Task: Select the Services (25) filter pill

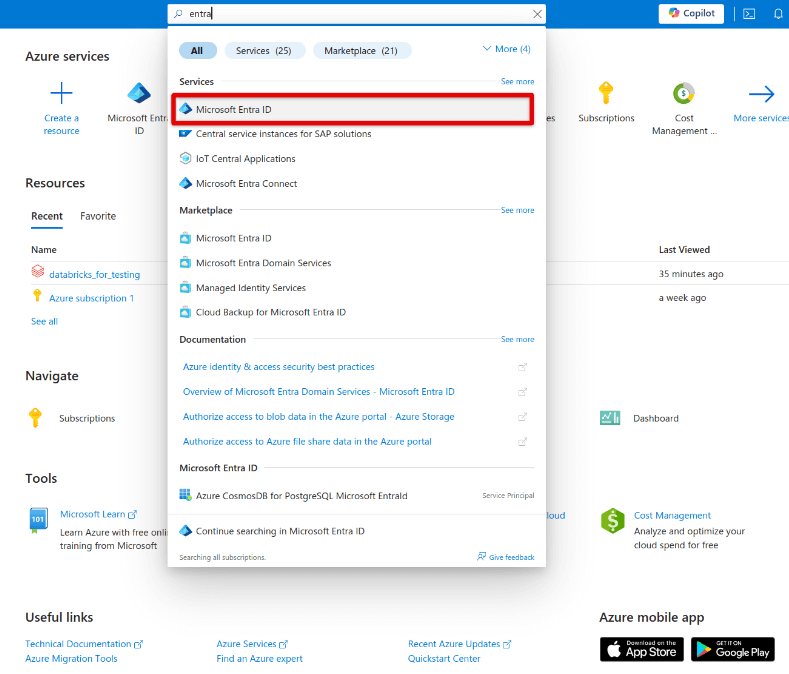Action: pyautogui.click(x=264, y=50)
